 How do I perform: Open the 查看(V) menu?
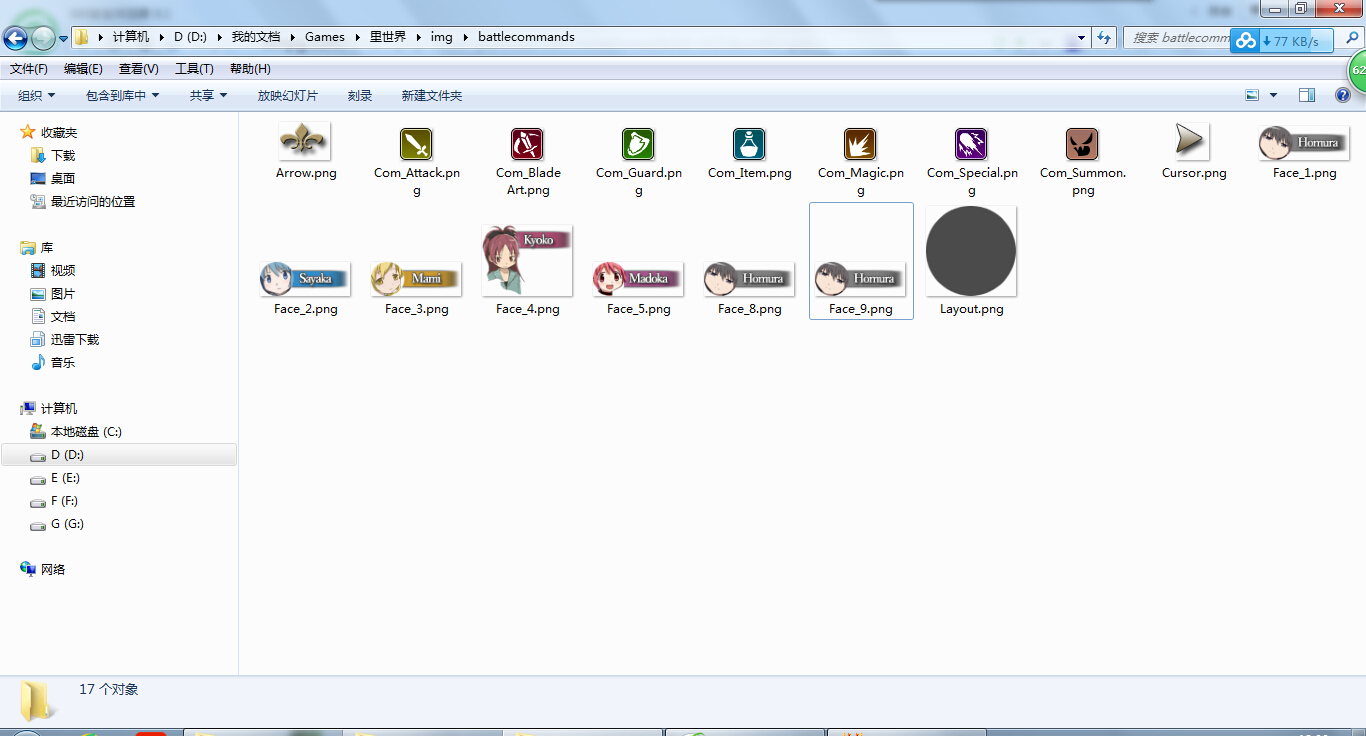[x=138, y=69]
